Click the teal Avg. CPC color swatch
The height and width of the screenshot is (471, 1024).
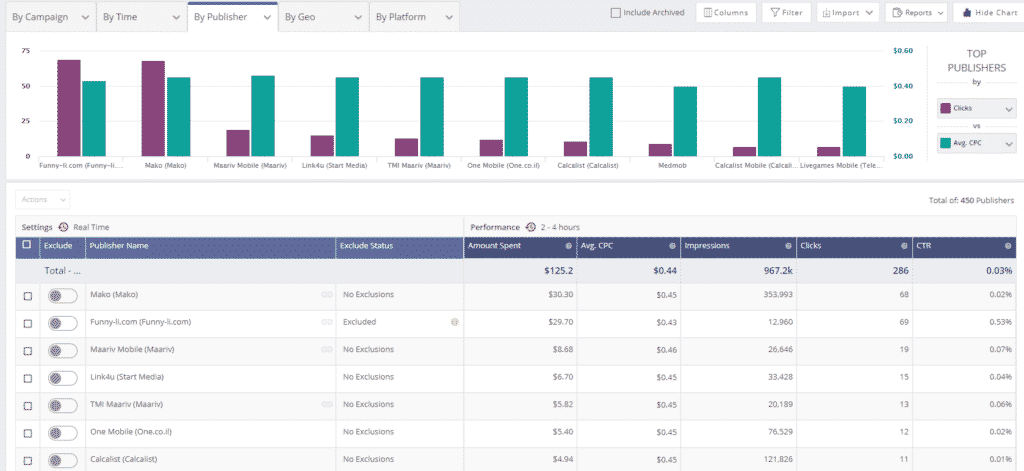coord(945,143)
